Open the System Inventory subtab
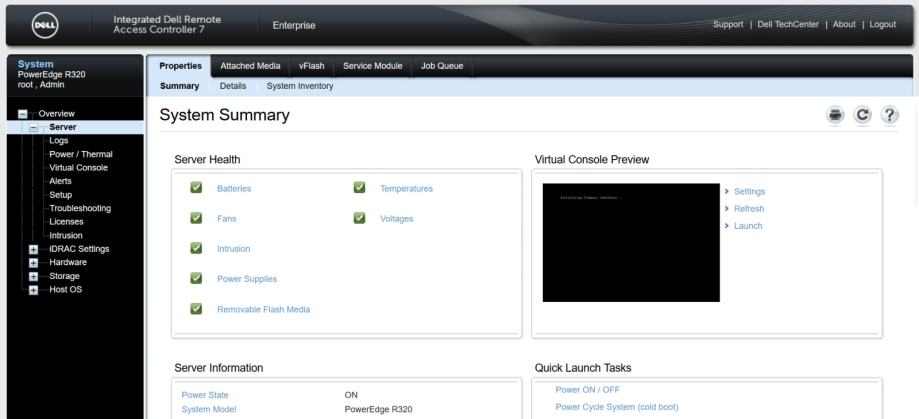The height and width of the screenshot is (419, 919). tap(300, 86)
